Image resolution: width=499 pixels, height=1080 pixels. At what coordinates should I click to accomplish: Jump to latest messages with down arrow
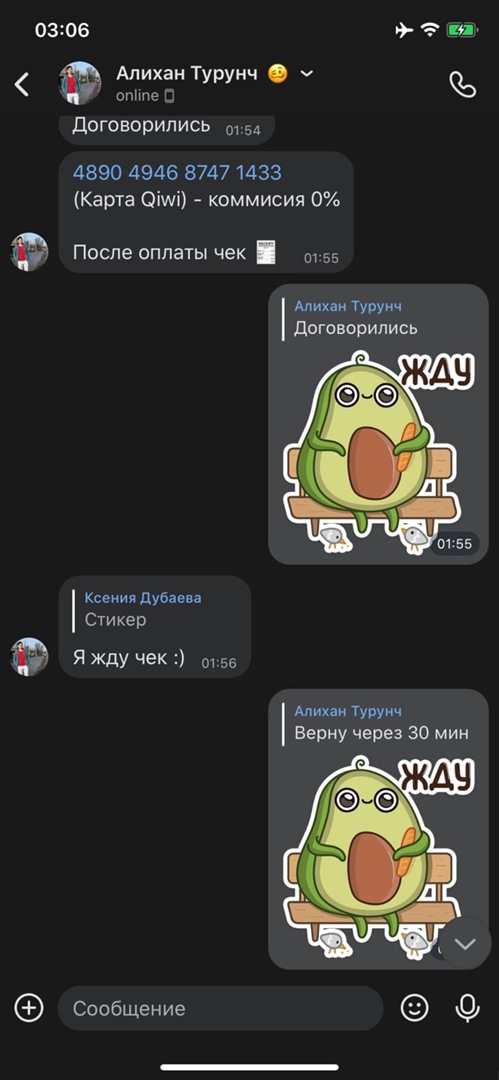(465, 944)
